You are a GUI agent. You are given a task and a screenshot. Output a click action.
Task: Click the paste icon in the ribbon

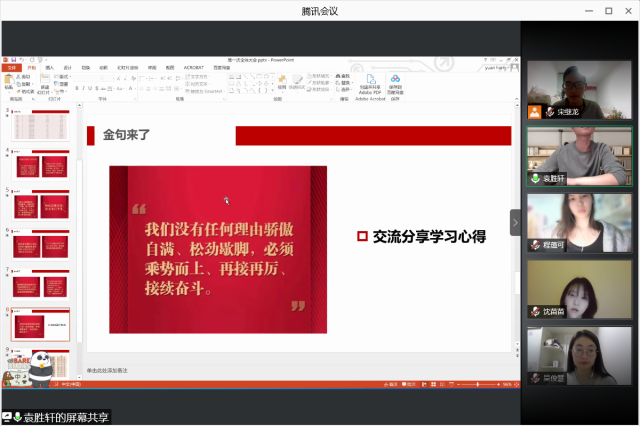(x=8, y=80)
